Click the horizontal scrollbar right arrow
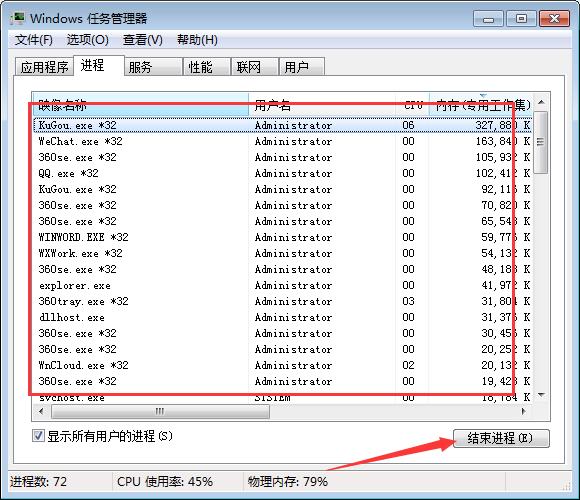 pyautogui.click(x=523, y=411)
